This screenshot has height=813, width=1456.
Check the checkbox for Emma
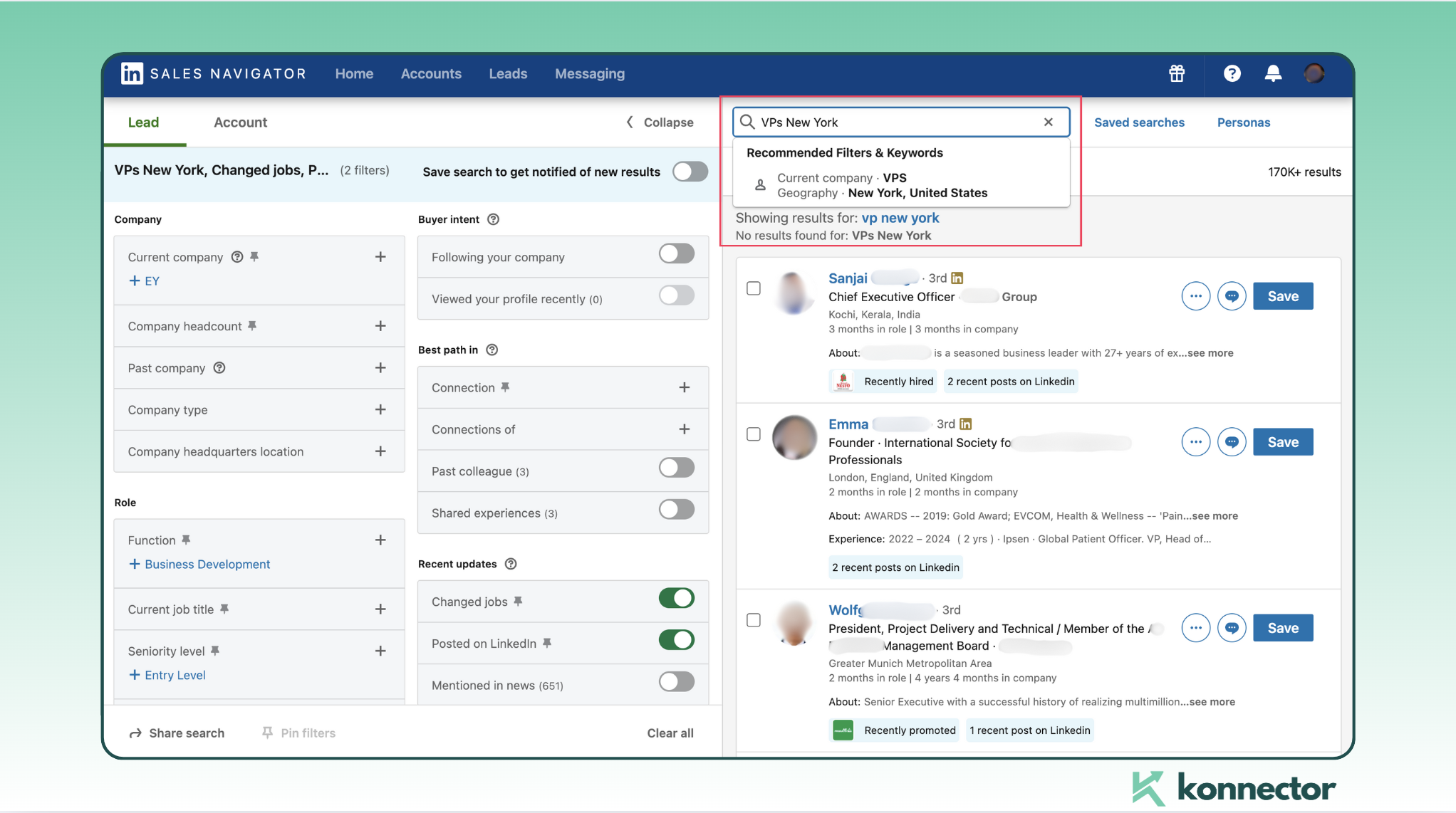click(754, 434)
